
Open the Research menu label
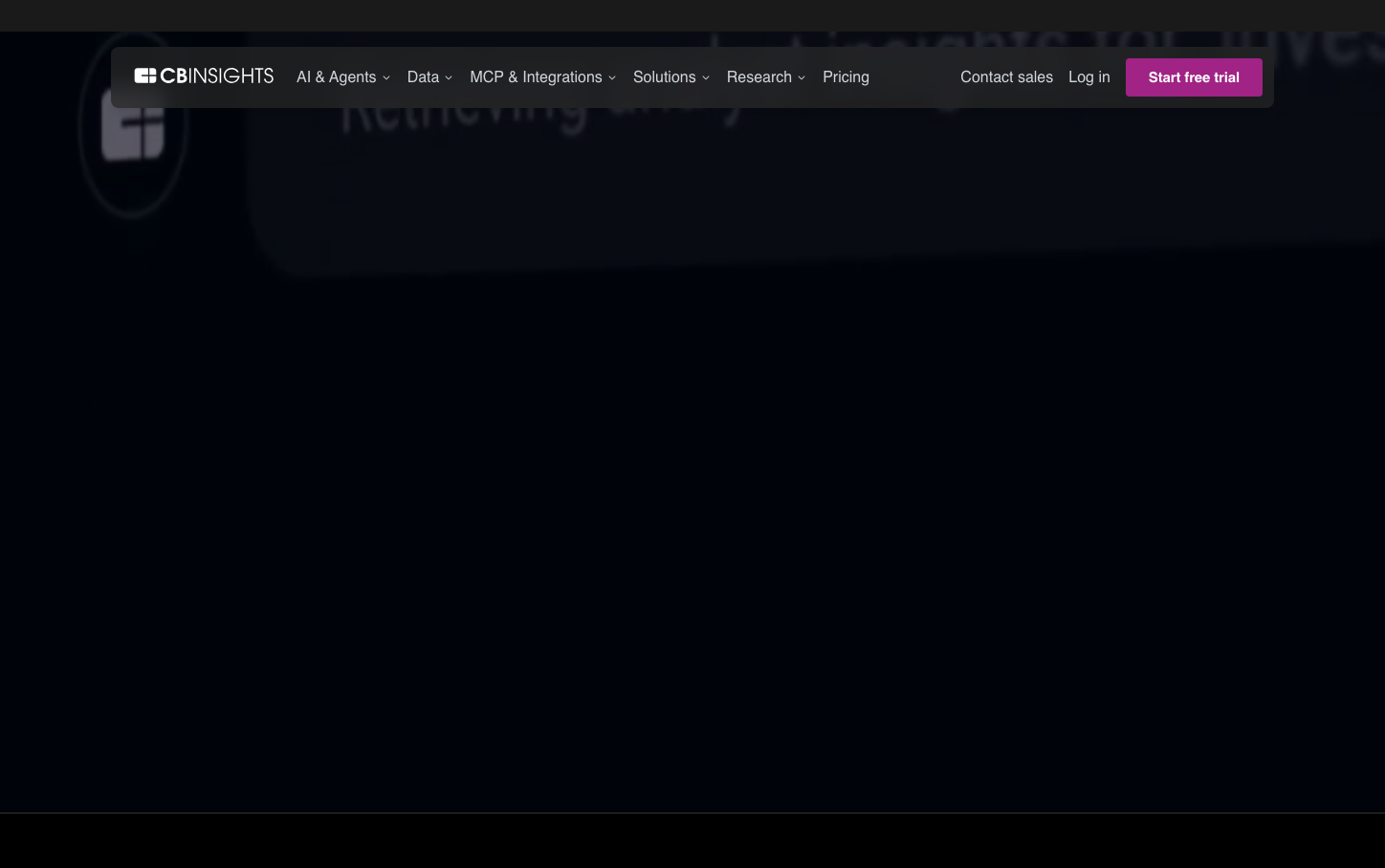point(758,77)
